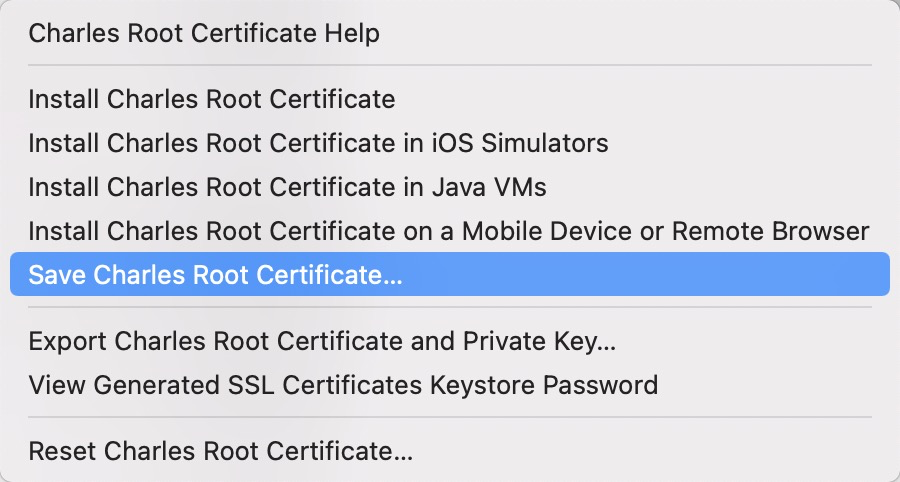Screen dimensions: 900x482
Task: Choose Reset Charles Root Certificate
Action: point(220,450)
